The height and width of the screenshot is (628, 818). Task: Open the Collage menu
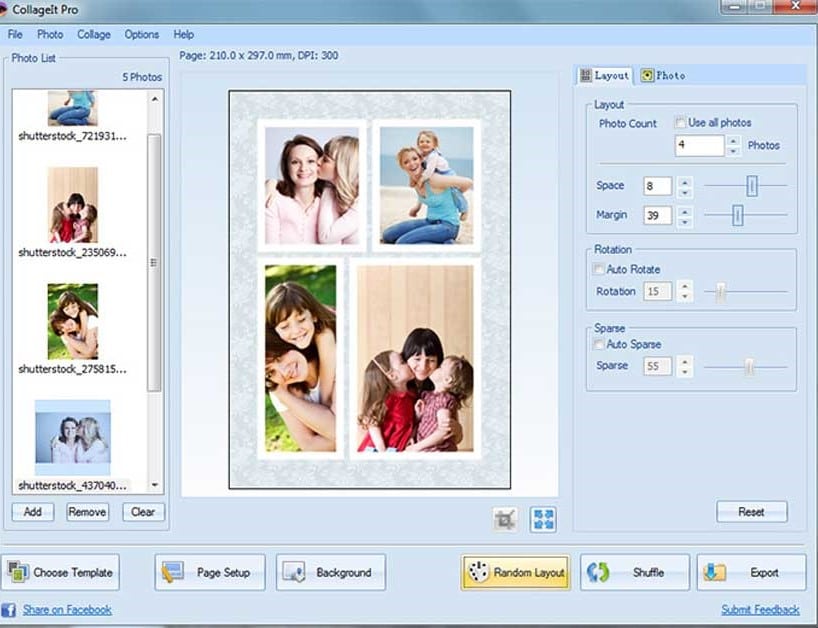94,34
